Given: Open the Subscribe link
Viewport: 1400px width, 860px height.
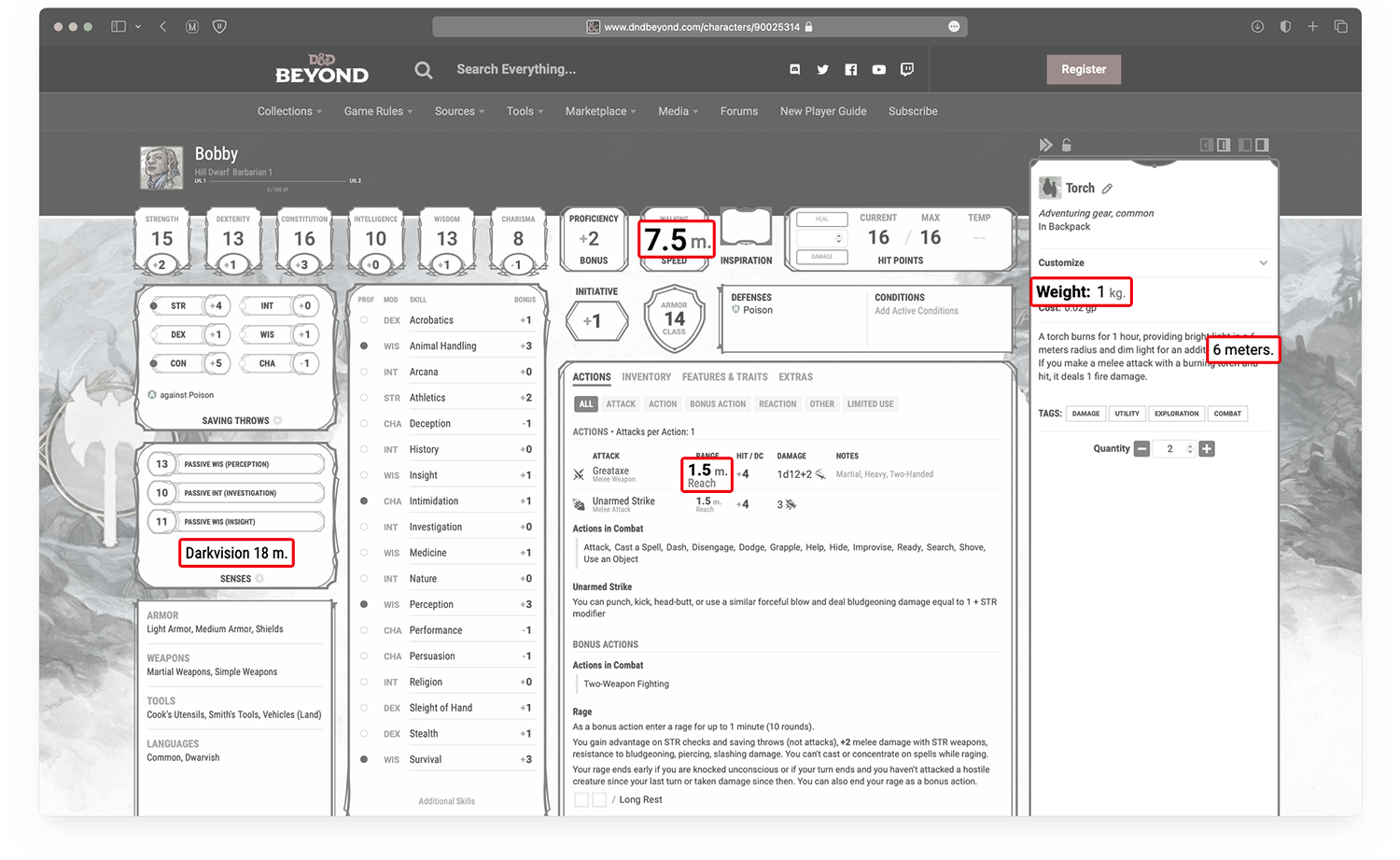Looking at the screenshot, I should click(913, 111).
